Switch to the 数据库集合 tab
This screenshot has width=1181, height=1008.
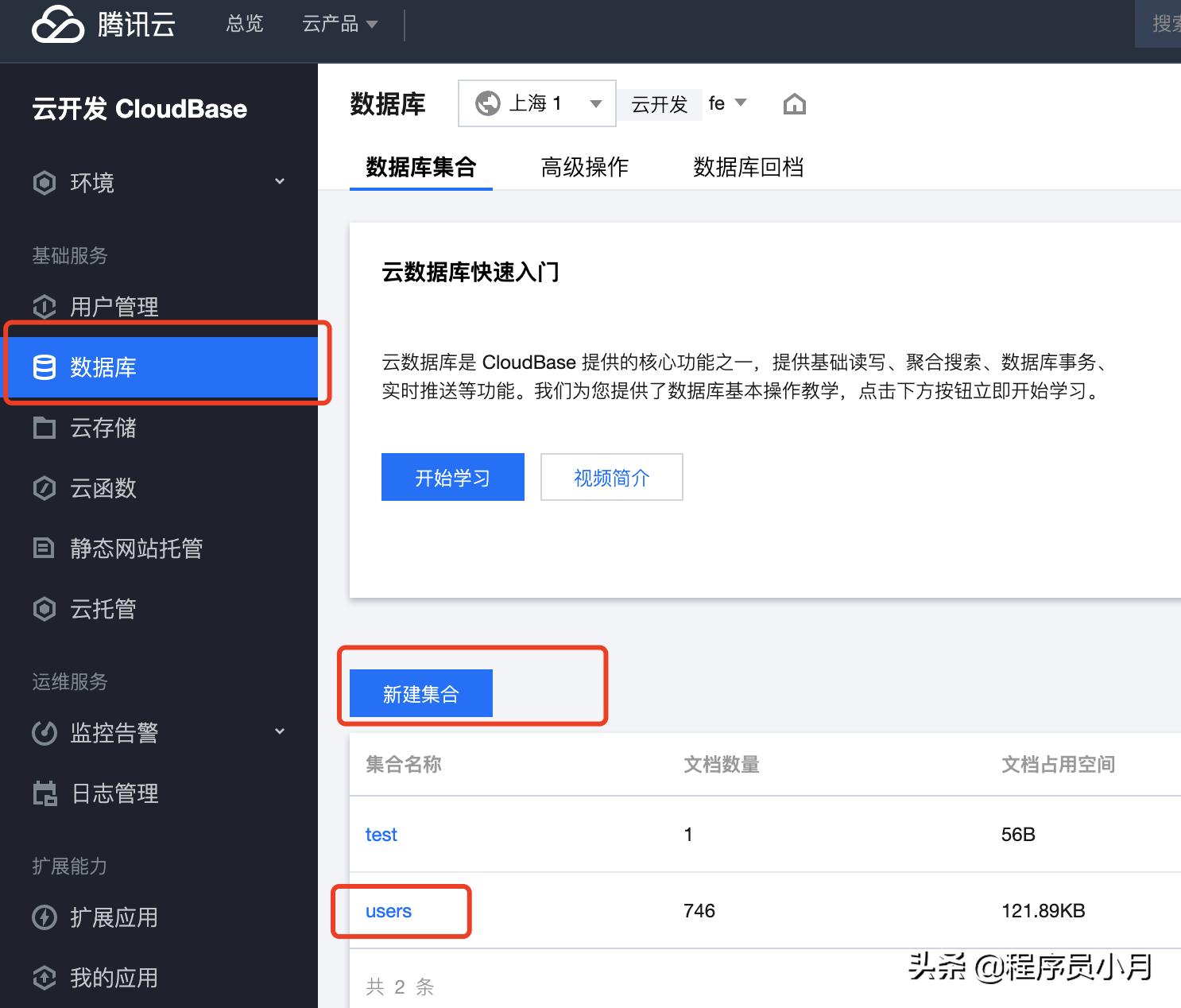(x=421, y=167)
